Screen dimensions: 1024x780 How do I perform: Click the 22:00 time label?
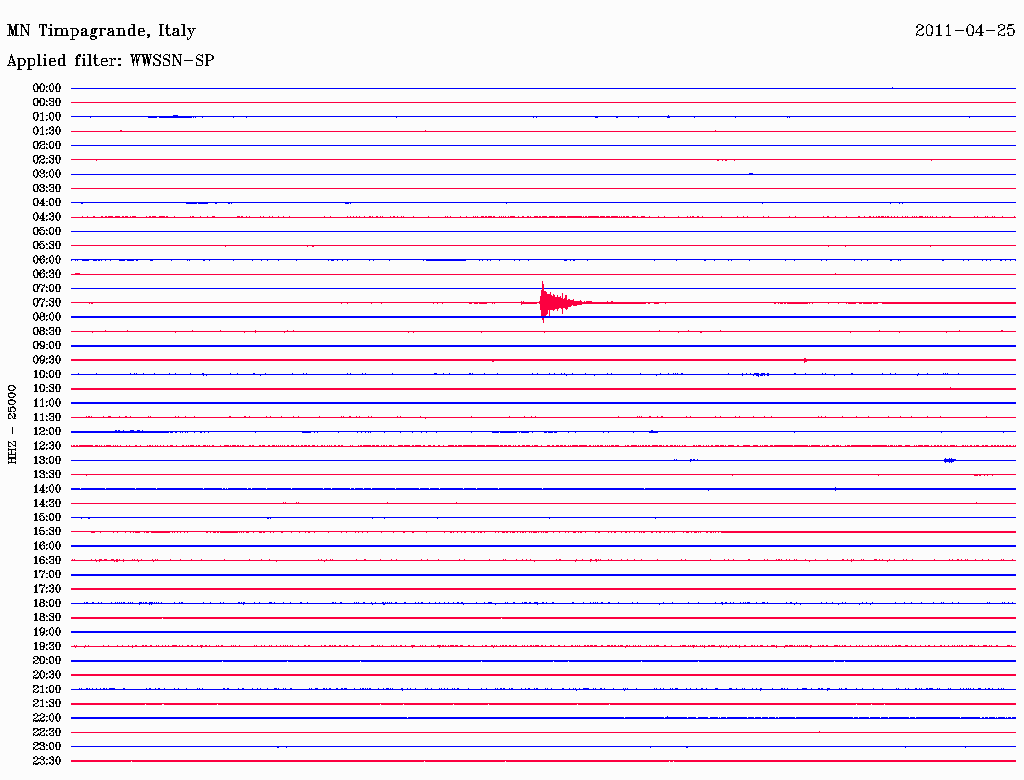click(47, 718)
